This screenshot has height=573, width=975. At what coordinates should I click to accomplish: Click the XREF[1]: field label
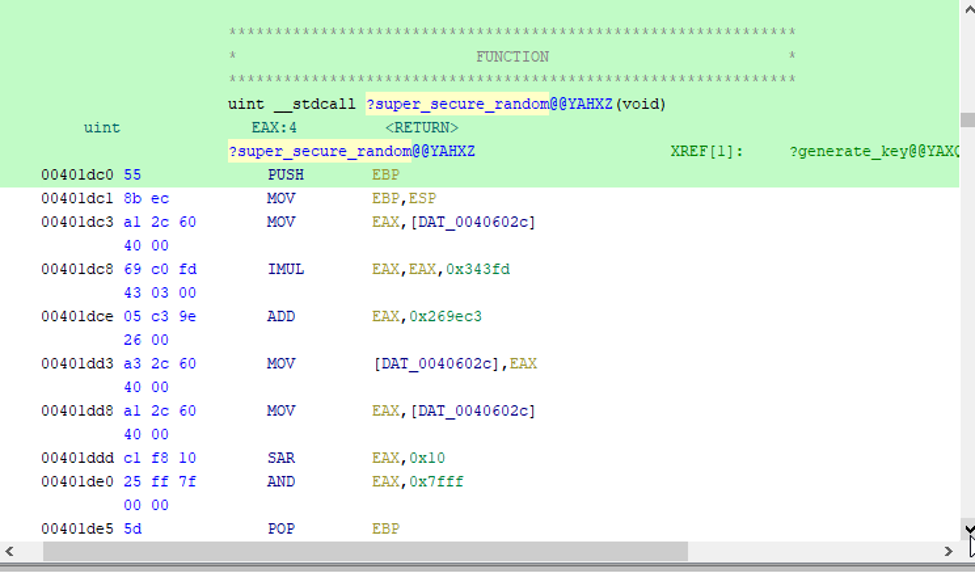pos(706,152)
